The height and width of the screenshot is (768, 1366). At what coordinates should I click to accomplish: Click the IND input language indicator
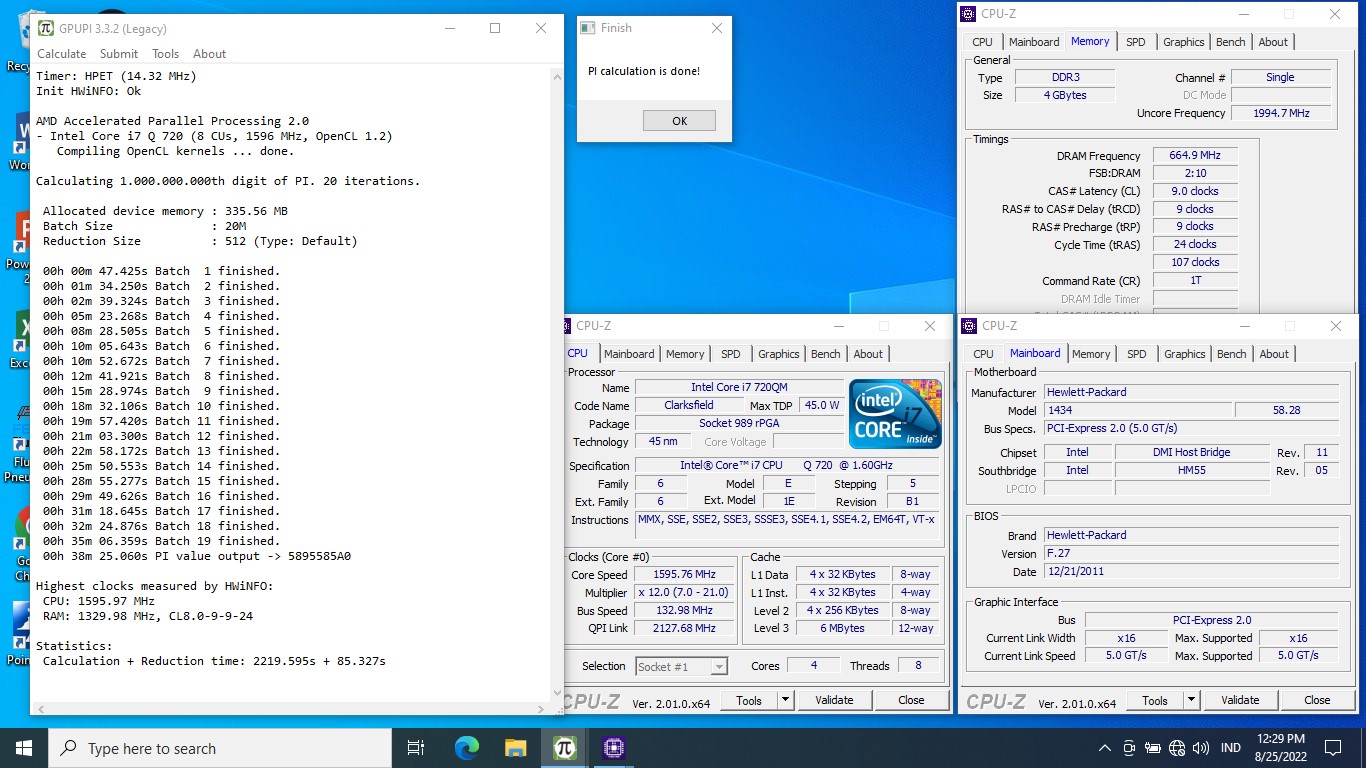pyautogui.click(x=1231, y=748)
